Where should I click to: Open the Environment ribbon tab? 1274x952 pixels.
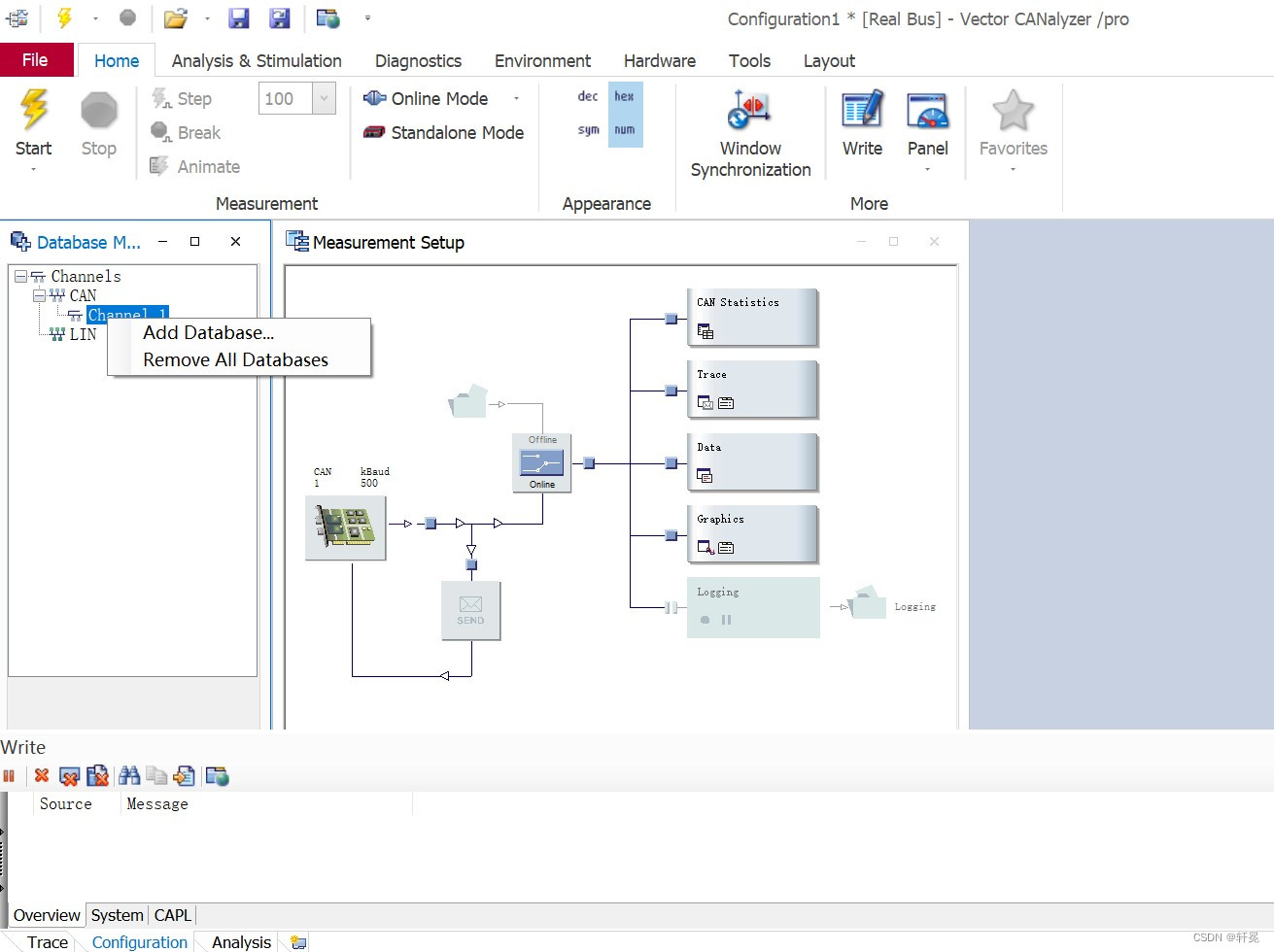[x=542, y=60]
